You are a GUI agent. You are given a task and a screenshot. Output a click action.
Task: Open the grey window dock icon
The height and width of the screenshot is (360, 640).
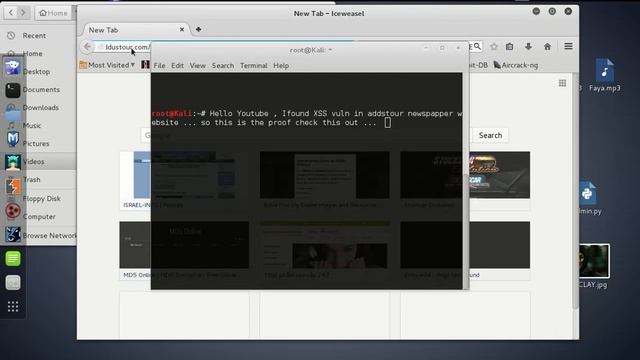click(13, 282)
